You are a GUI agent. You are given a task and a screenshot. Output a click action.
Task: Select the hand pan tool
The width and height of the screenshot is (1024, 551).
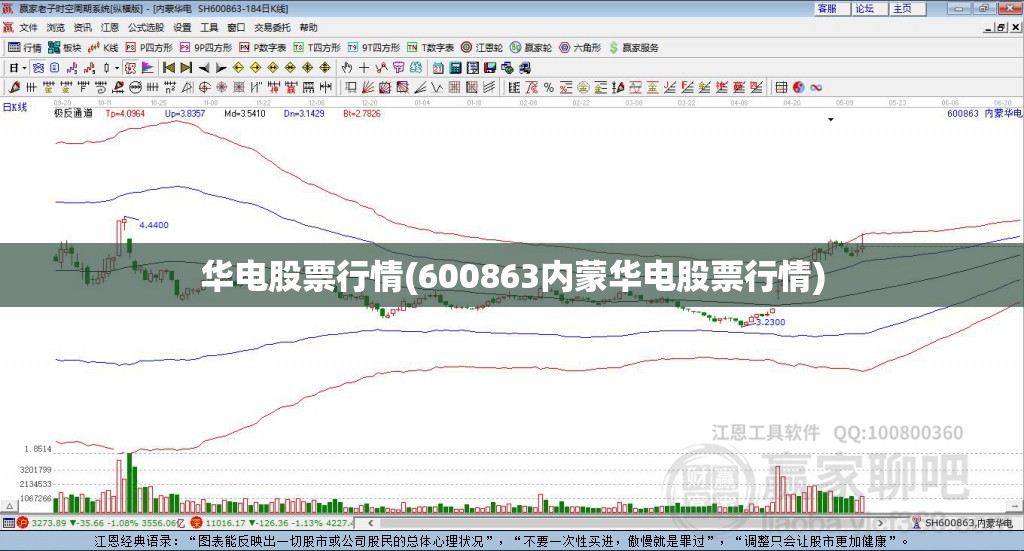(347, 68)
